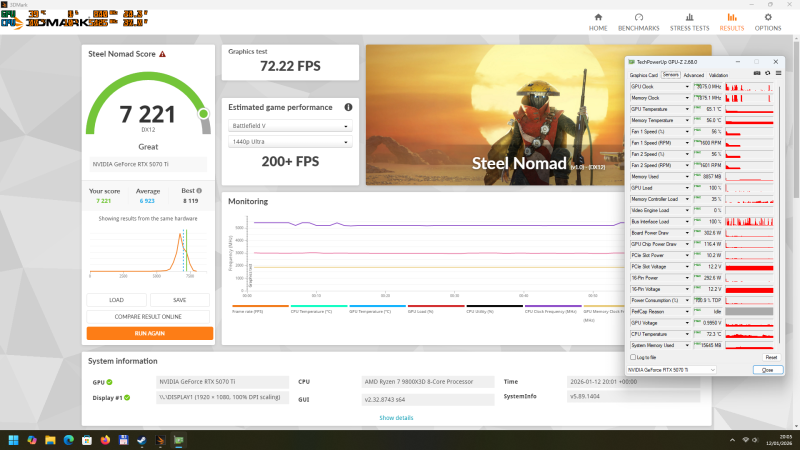Open the Show details link
The height and width of the screenshot is (450, 800).
[396, 417]
